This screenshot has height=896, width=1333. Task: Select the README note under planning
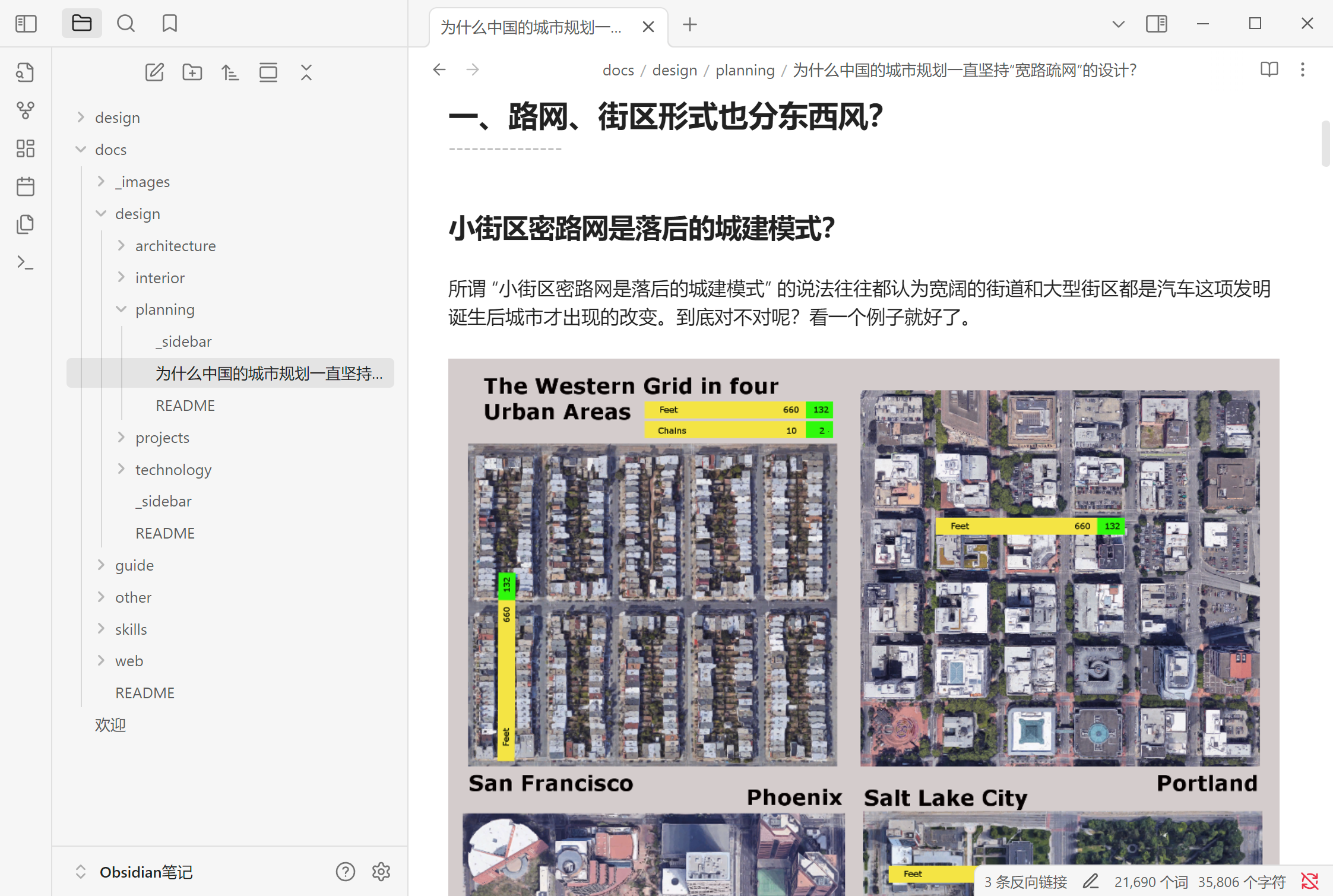pyautogui.click(x=185, y=406)
